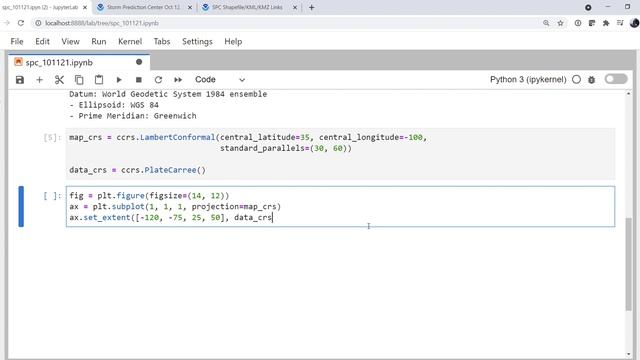Click the empty [ ]: prompt of active cell

coord(52,196)
